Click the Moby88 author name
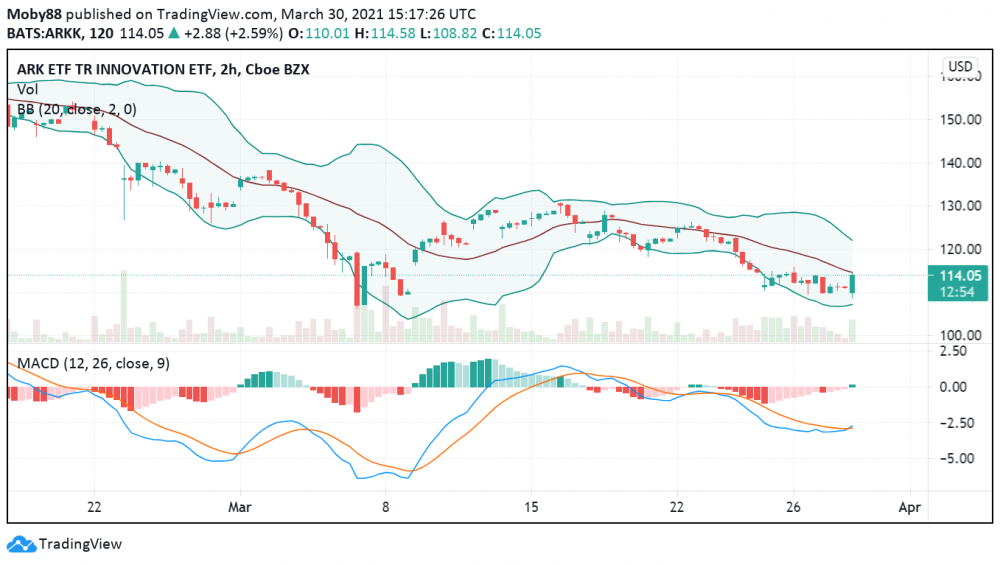 tap(34, 14)
